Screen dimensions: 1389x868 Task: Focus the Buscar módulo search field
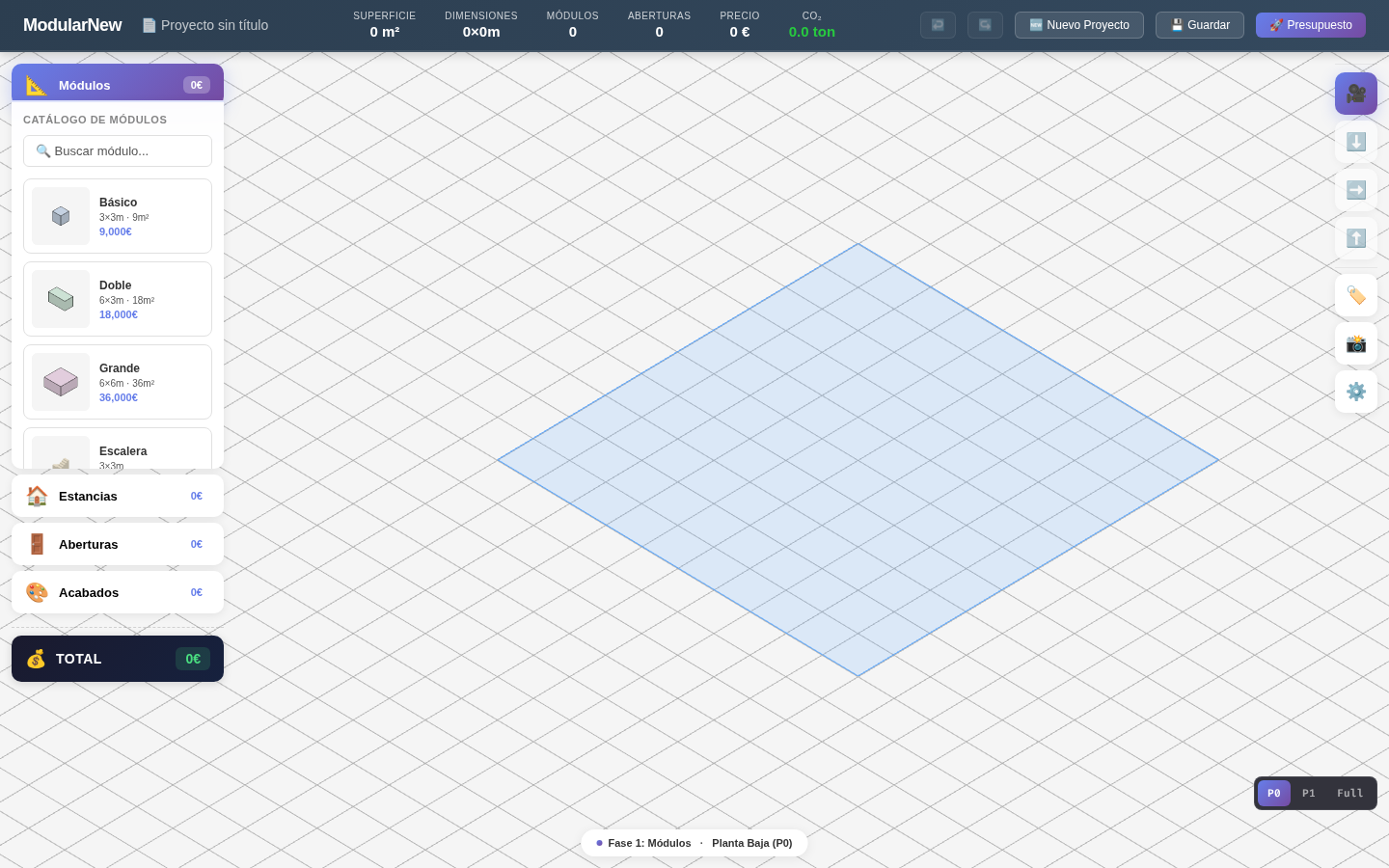118,151
